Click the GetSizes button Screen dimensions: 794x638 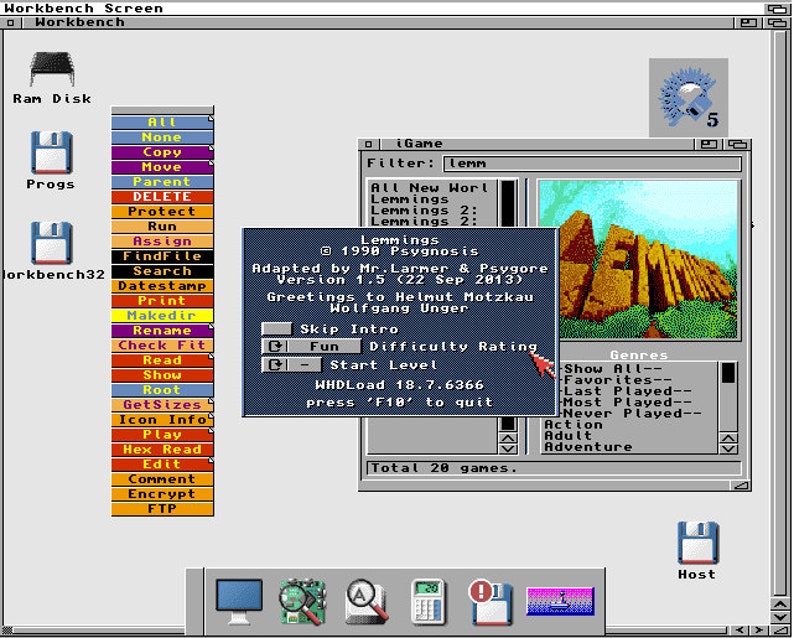(x=162, y=405)
